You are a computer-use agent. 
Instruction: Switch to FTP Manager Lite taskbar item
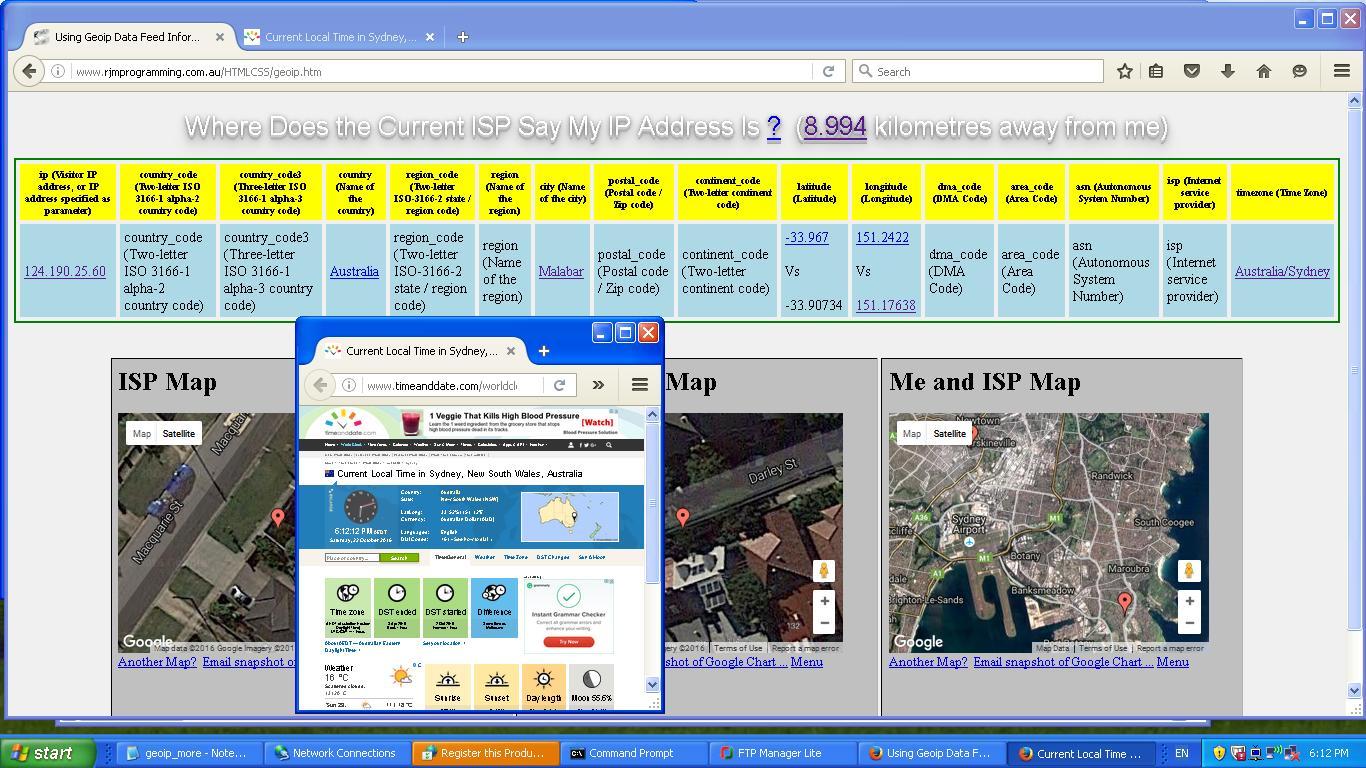point(780,753)
